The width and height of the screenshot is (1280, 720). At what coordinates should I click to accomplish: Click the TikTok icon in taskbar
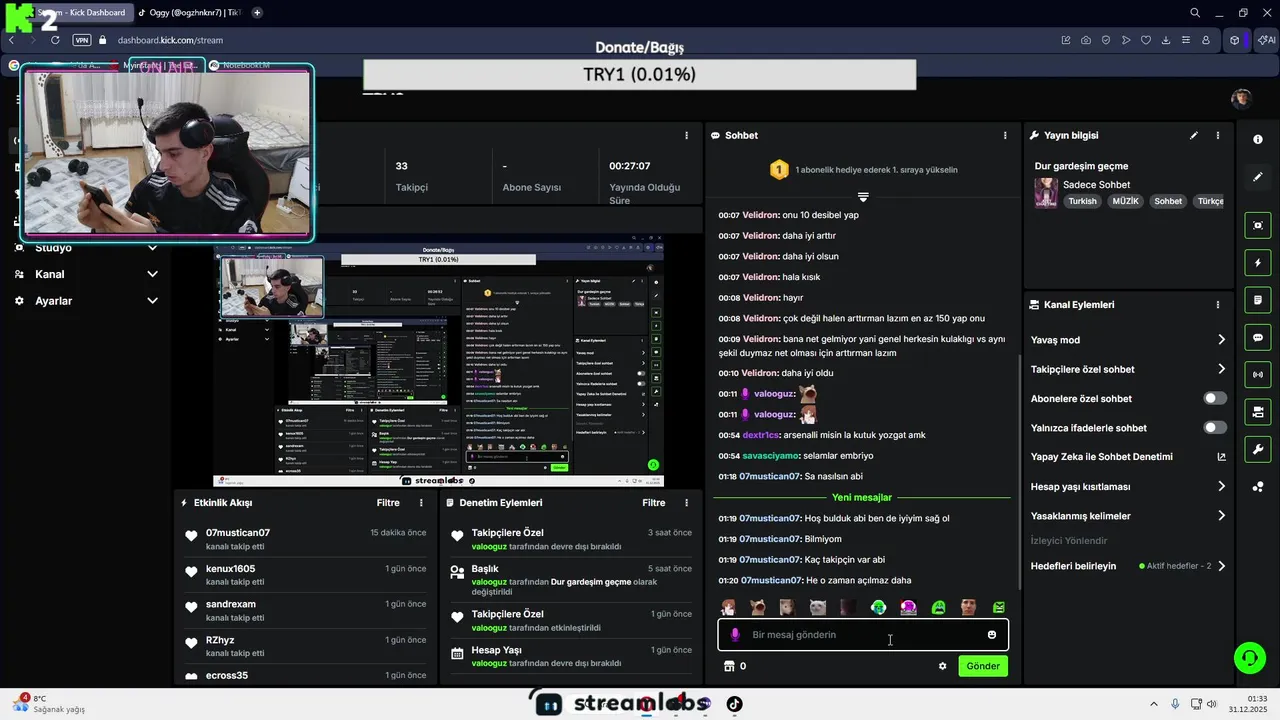click(734, 704)
